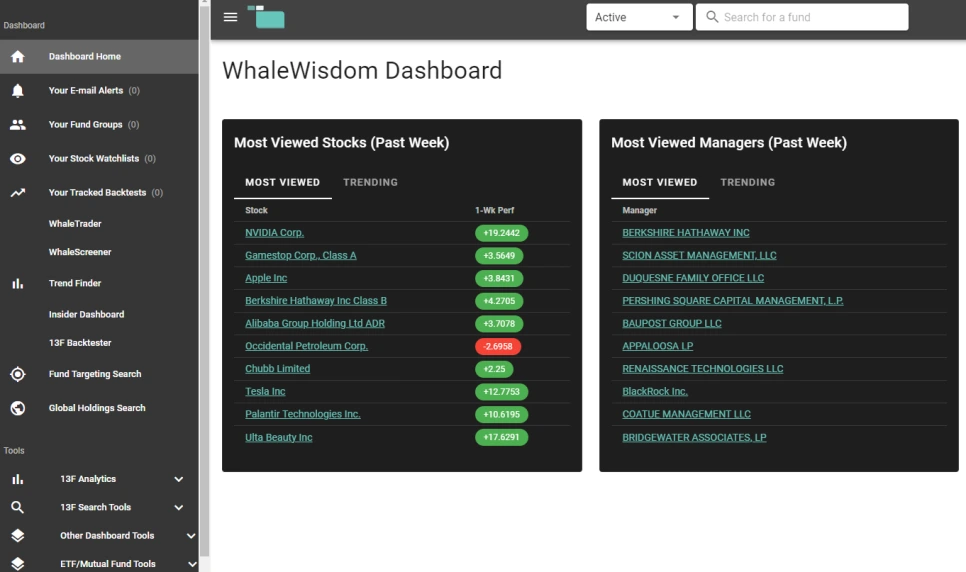Viewport: 966px width, 572px height.
Task: Click the layers icon beside Other Dashboard Tools
Action: coord(18,536)
